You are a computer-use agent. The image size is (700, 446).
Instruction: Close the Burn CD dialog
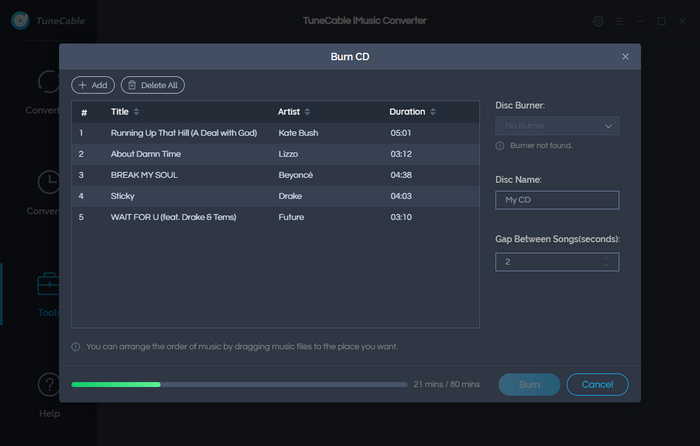click(626, 57)
